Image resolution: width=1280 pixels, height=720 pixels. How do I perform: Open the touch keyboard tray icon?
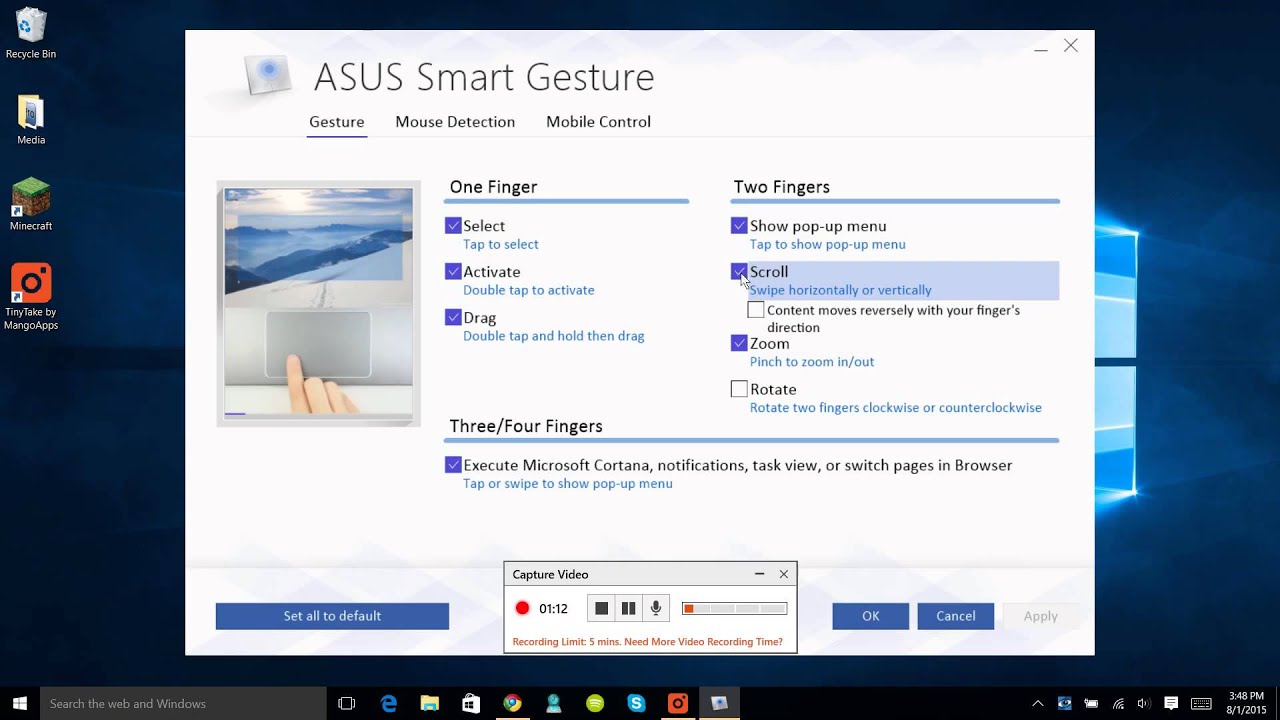pyautogui.click(x=1201, y=703)
